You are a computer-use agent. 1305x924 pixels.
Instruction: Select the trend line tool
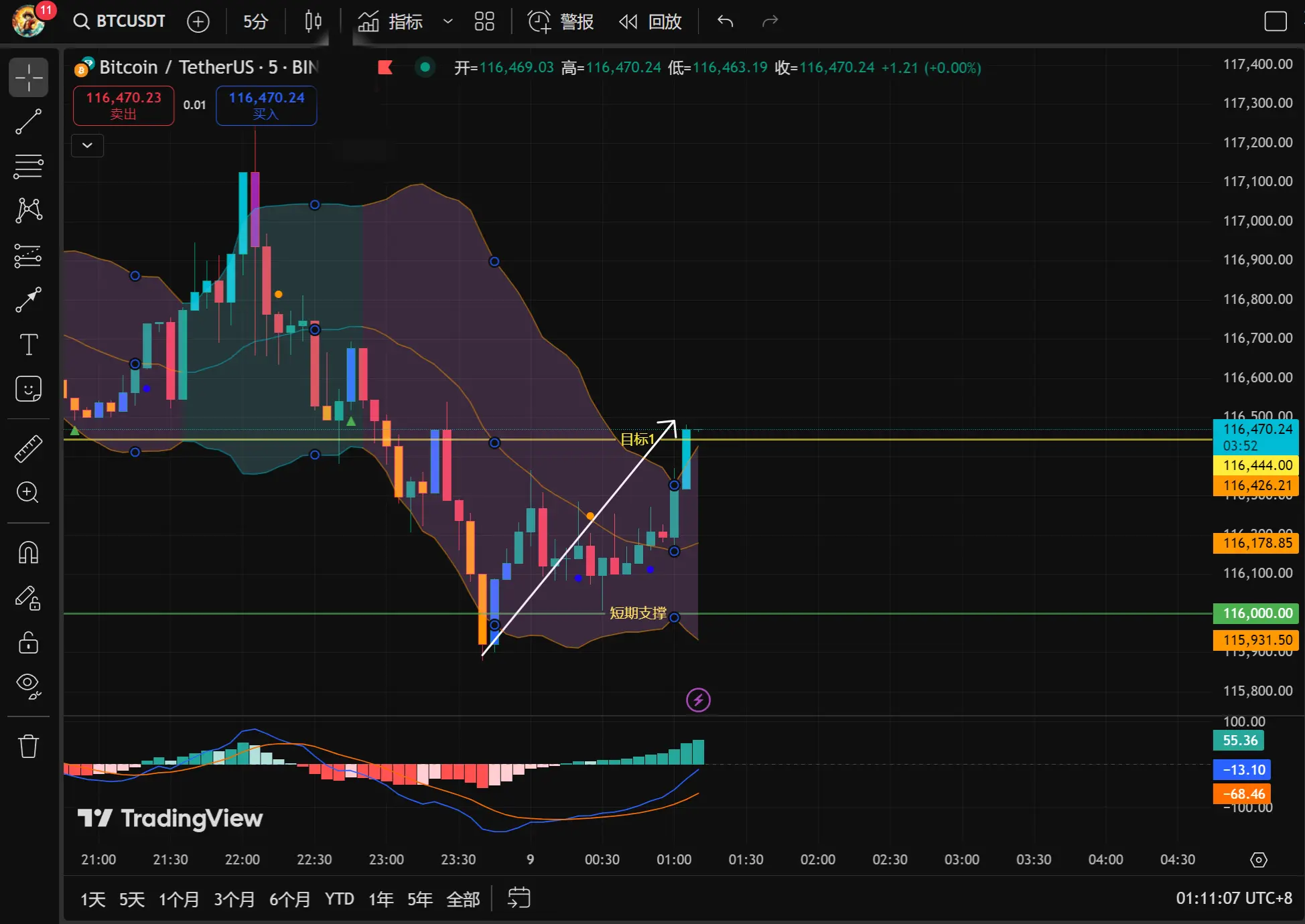[x=29, y=122]
